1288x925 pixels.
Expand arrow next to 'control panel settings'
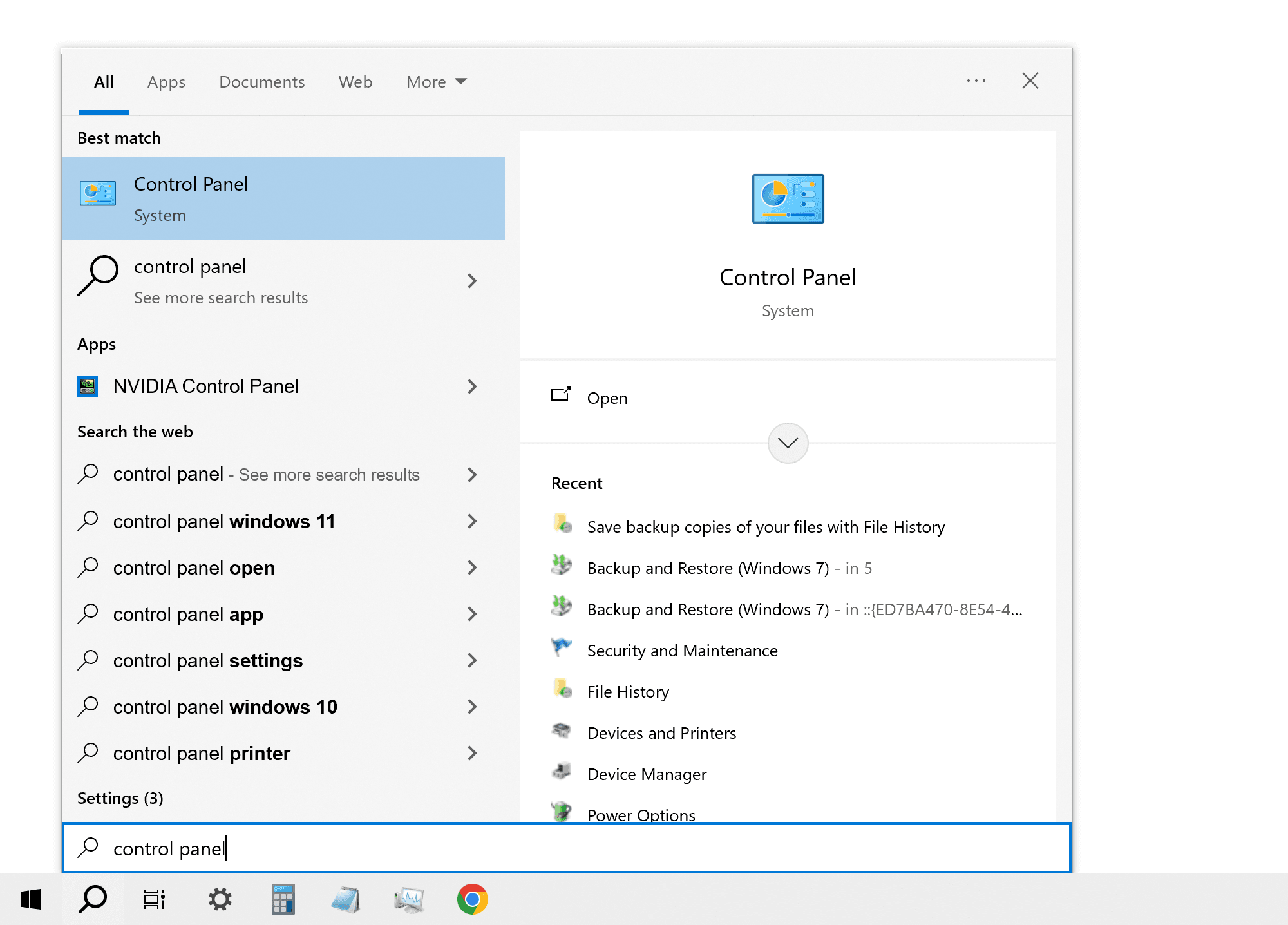[472, 660]
